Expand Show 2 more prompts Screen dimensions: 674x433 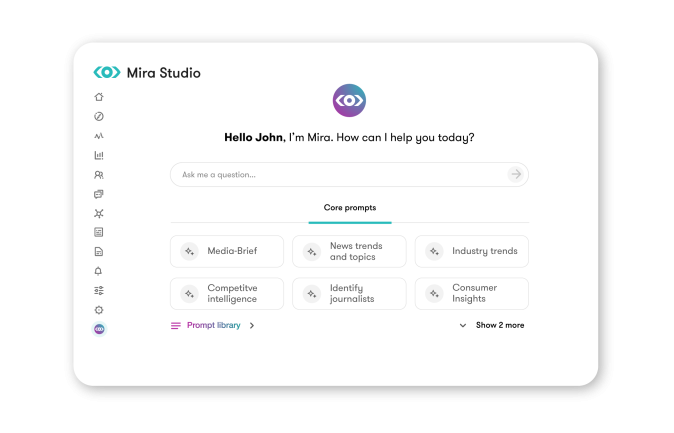point(492,326)
